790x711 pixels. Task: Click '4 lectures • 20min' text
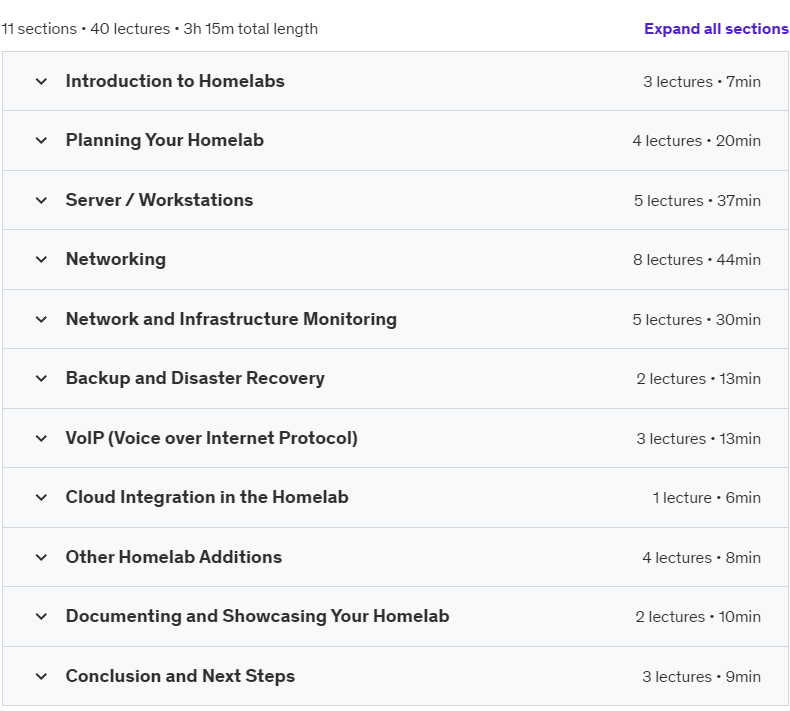[x=696, y=141]
